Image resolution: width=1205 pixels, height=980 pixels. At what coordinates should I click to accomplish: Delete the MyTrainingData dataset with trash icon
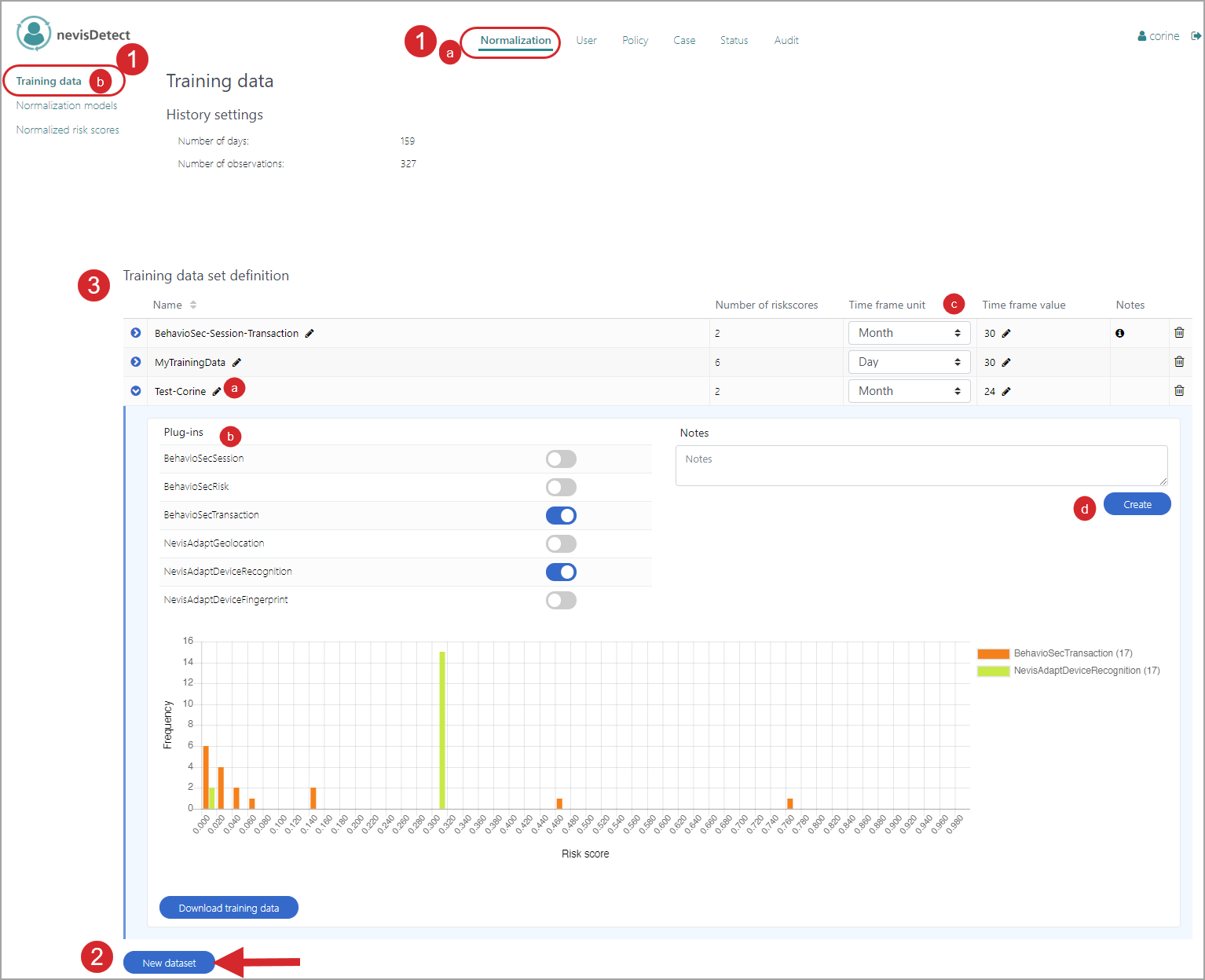tap(1178, 362)
